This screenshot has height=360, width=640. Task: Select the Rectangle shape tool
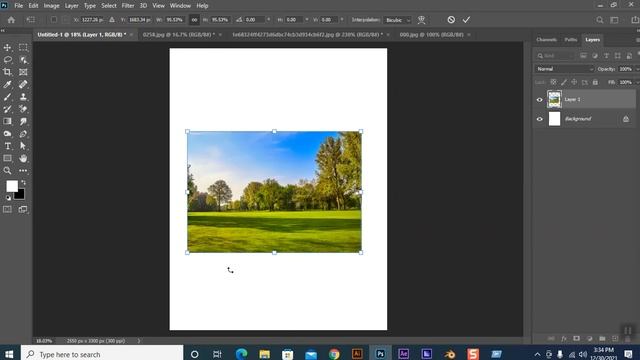7,158
